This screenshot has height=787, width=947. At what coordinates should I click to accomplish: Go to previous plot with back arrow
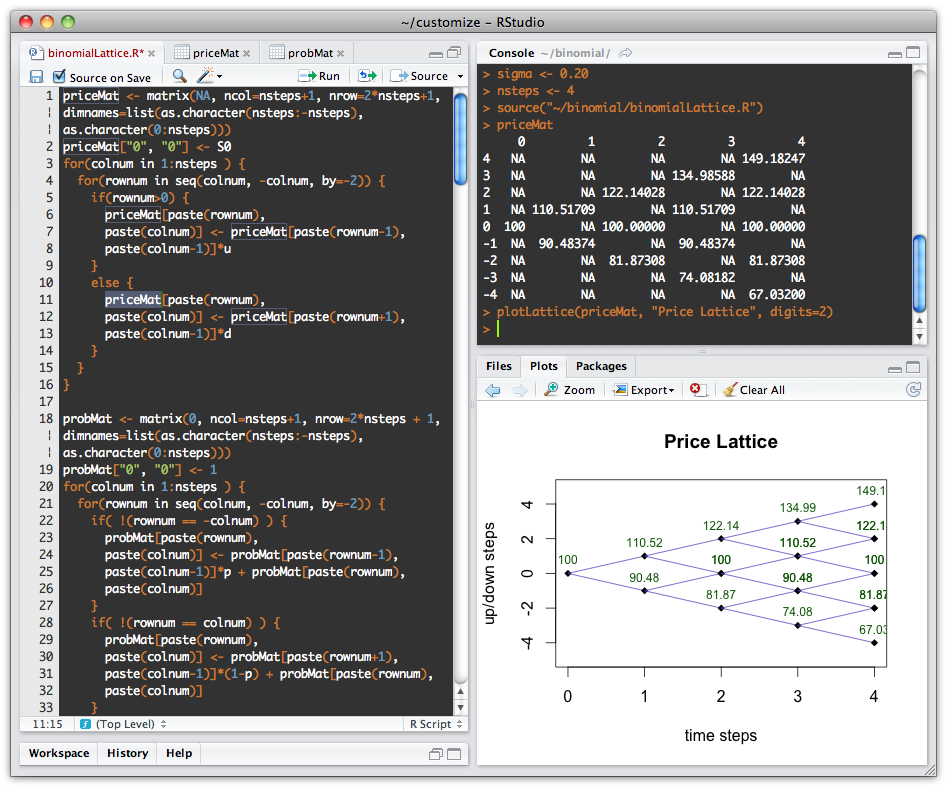(x=493, y=390)
